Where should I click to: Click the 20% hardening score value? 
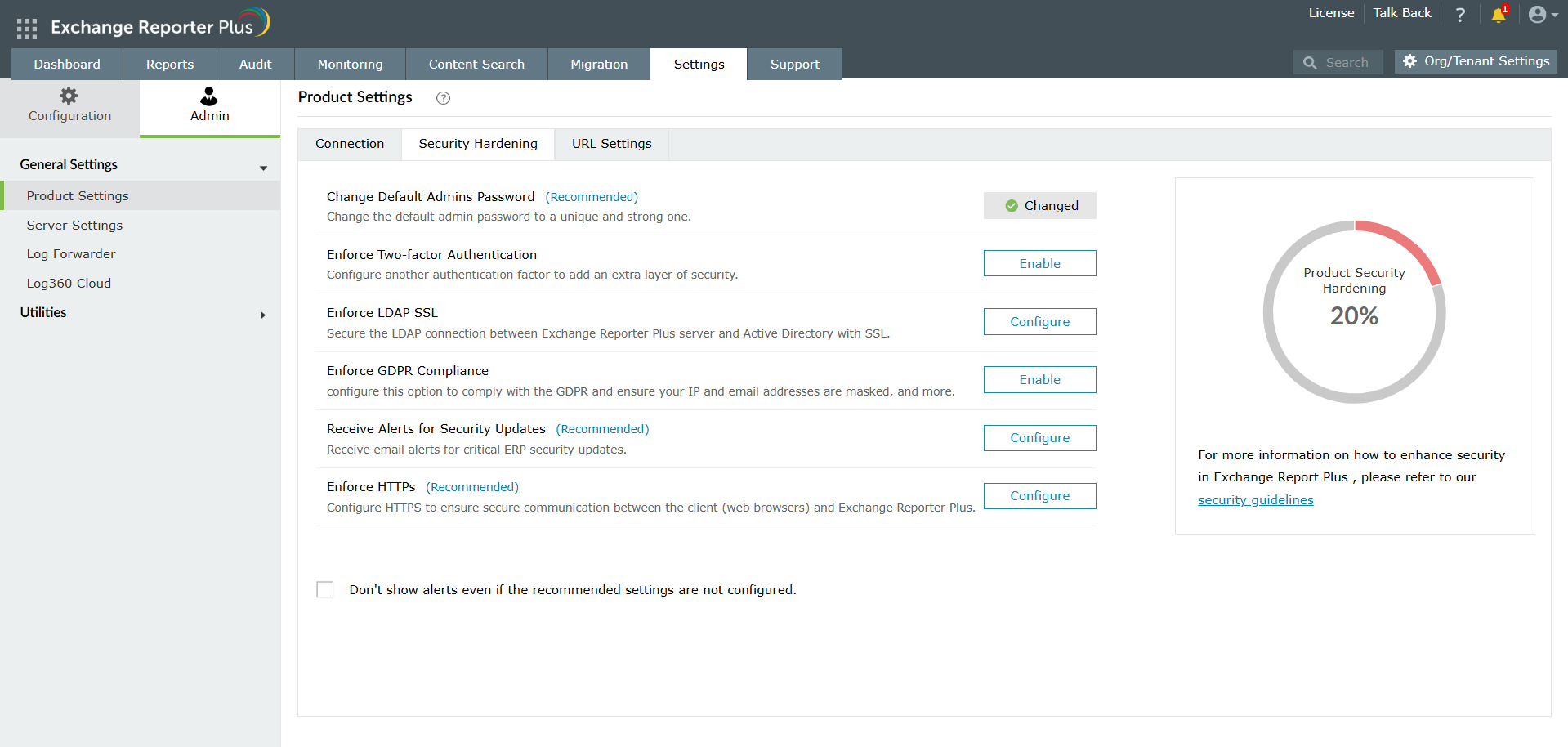point(1354,316)
